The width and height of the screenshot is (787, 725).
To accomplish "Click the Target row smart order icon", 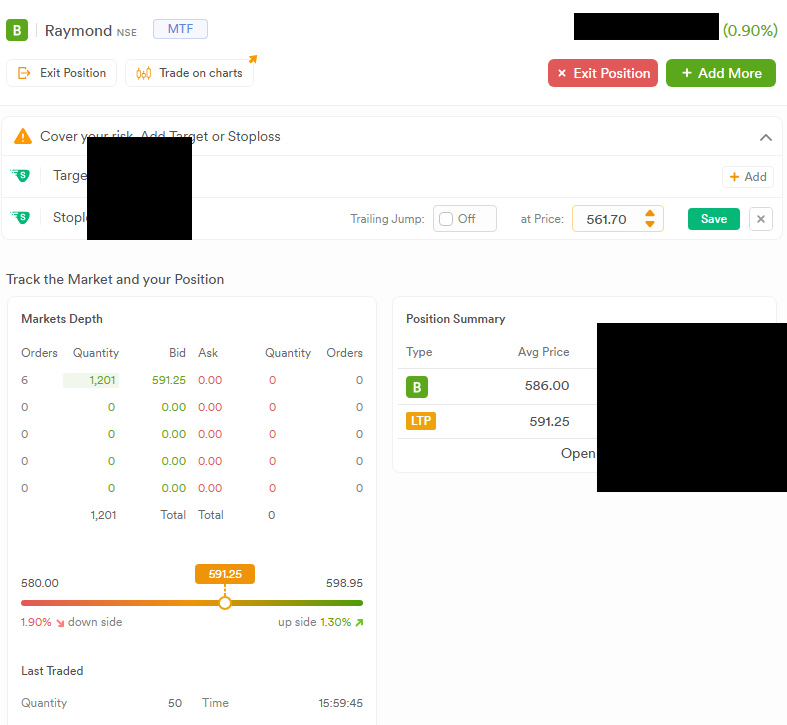I will pyautogui.click(x=20, y=175).
